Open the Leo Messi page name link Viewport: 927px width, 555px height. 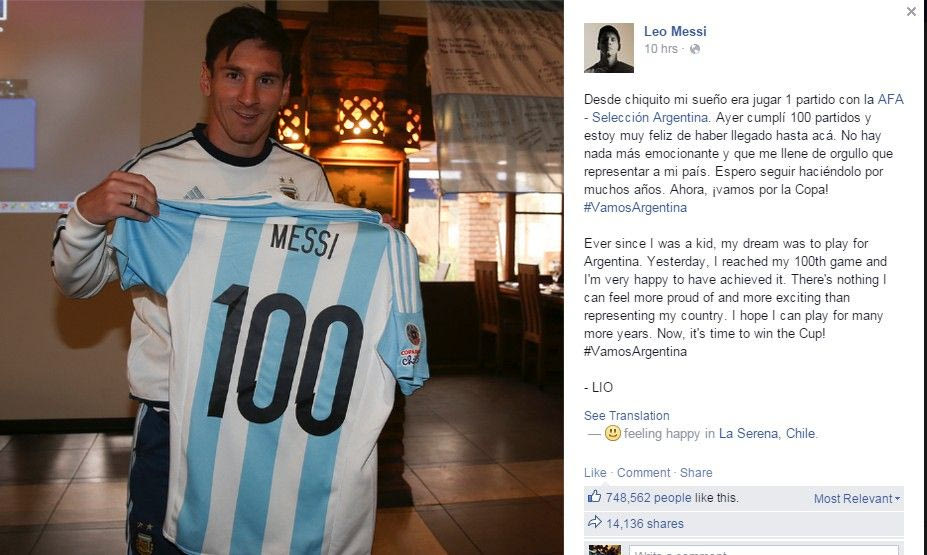pos(675,31)
